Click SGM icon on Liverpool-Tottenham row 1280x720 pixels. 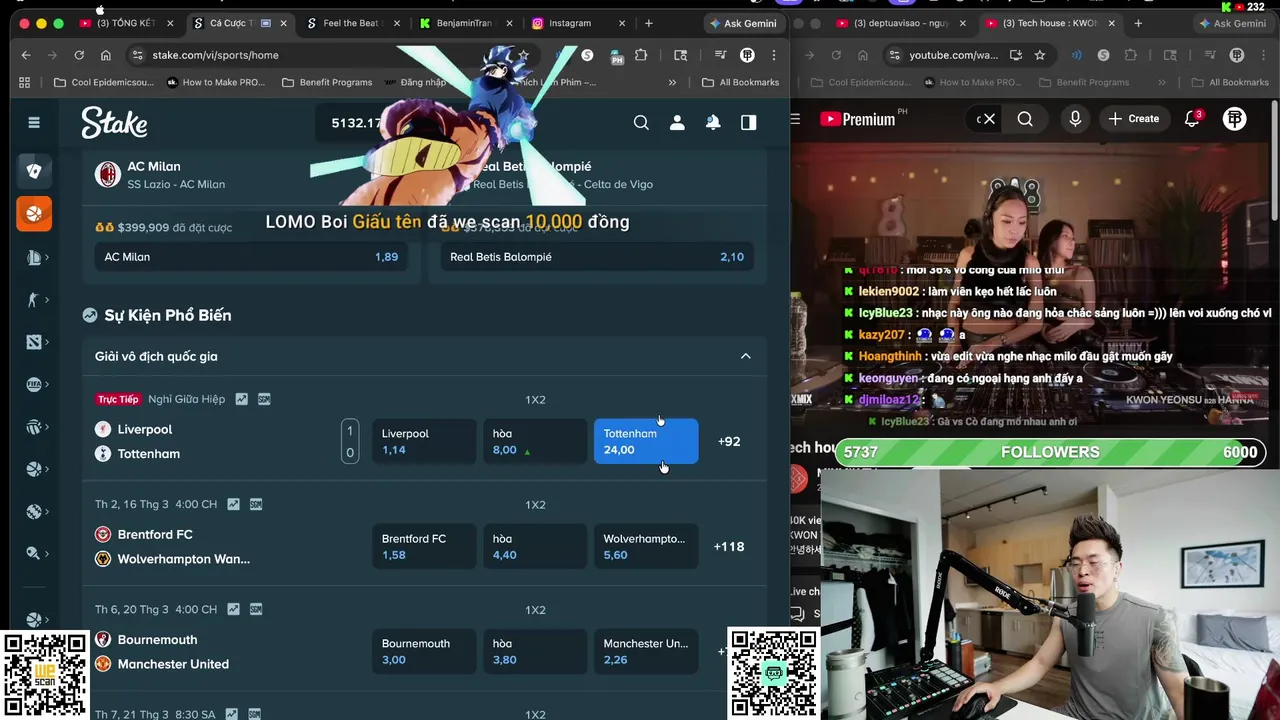(264, 399)
